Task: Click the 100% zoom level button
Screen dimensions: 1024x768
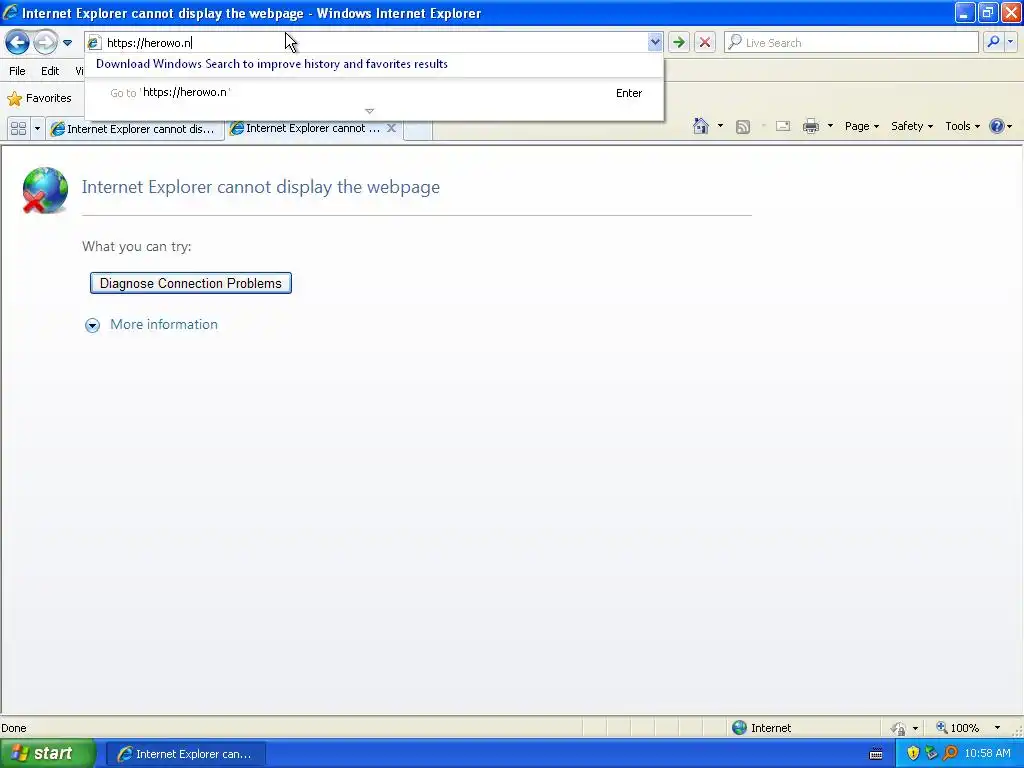Action: pos(957,728)
